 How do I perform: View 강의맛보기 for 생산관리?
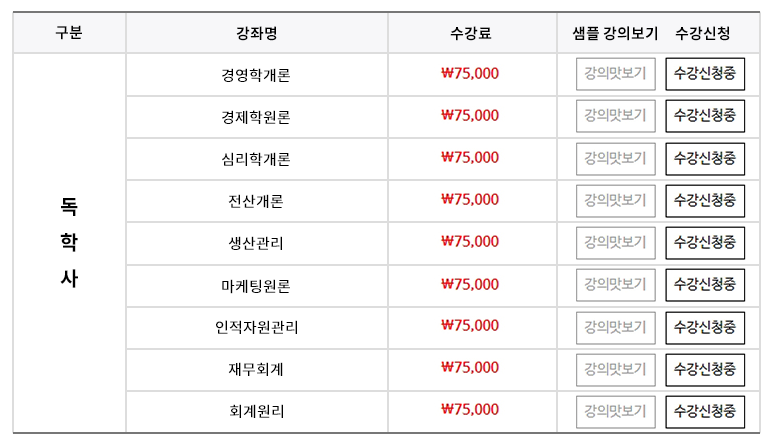pos(615,243)
